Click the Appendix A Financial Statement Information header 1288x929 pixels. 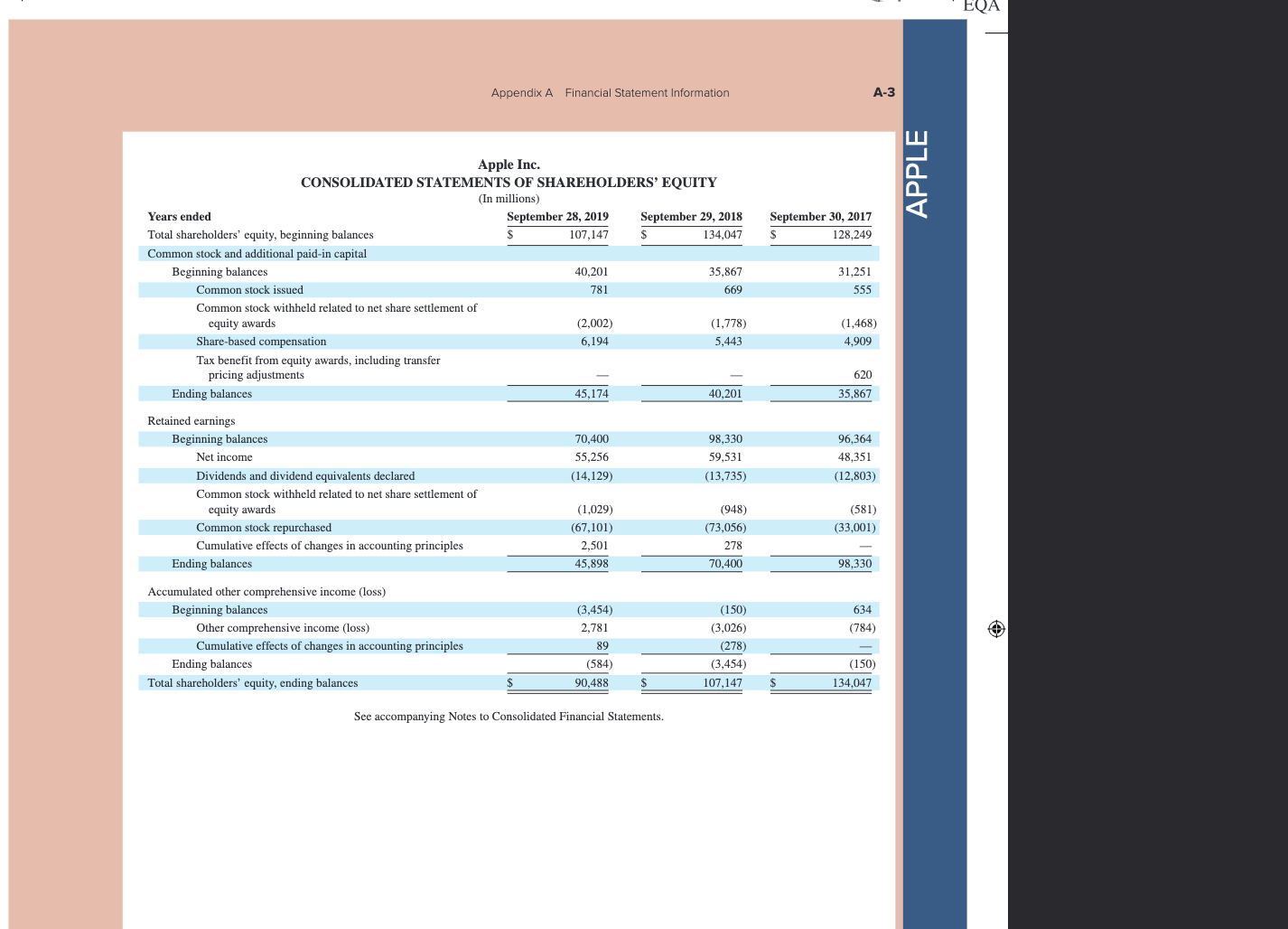[x=609, y=92]
